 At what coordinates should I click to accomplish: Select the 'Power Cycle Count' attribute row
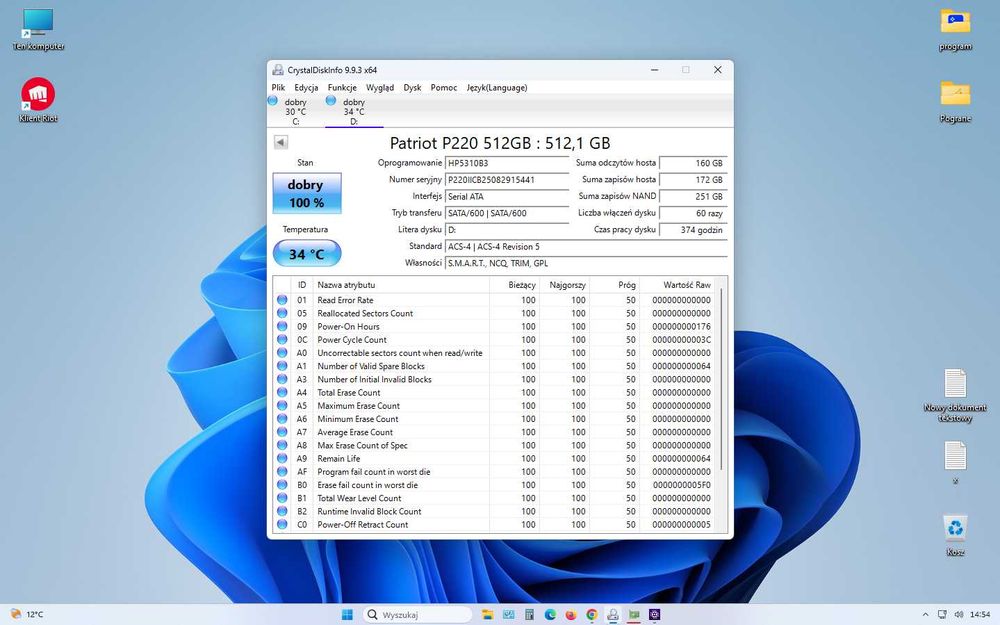(494, 340)
